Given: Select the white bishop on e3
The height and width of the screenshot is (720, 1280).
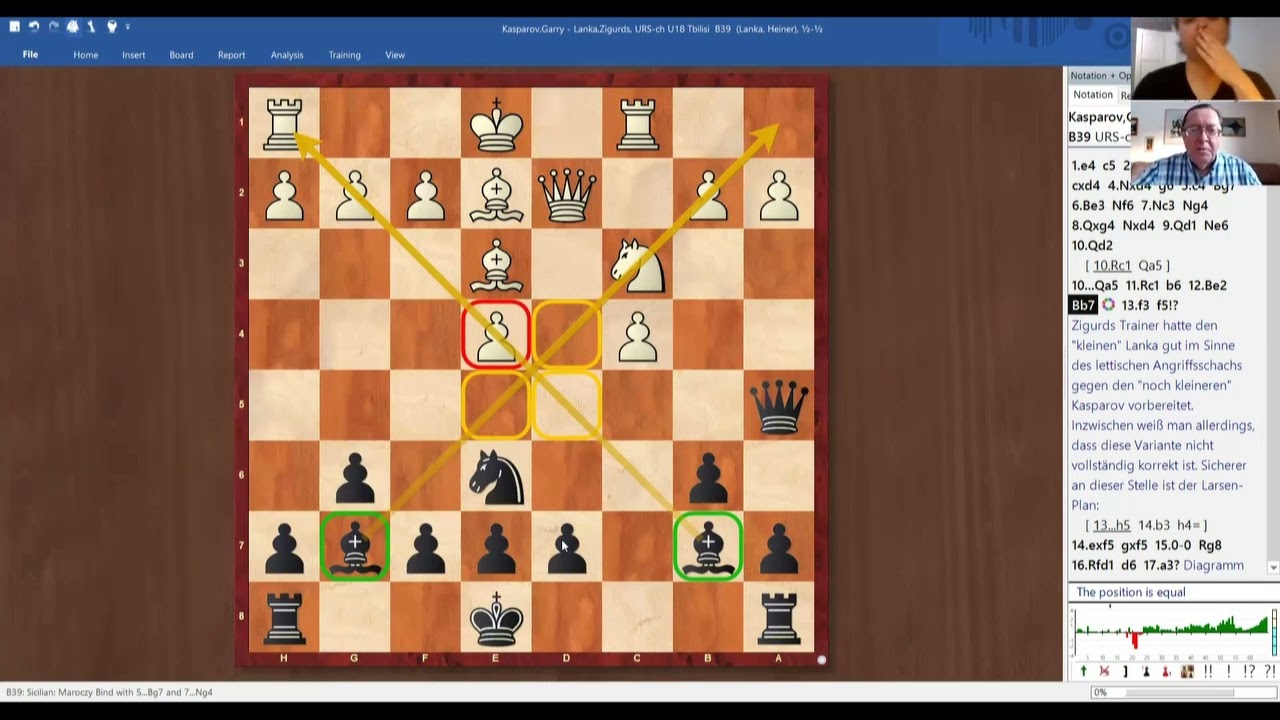Looking at the screenshot, I should click(x=496, y=264).
